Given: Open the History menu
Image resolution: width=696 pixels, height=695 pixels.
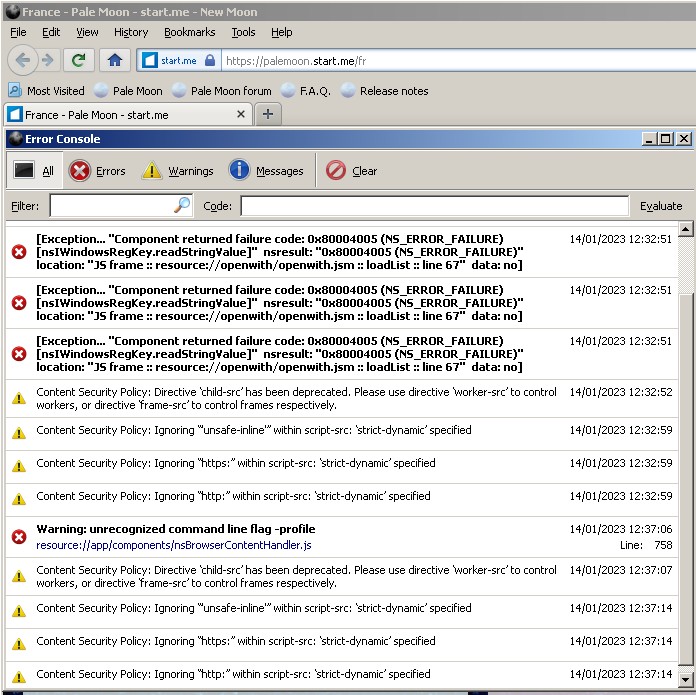Looking at the screenshot, I should tap(131, 32).
